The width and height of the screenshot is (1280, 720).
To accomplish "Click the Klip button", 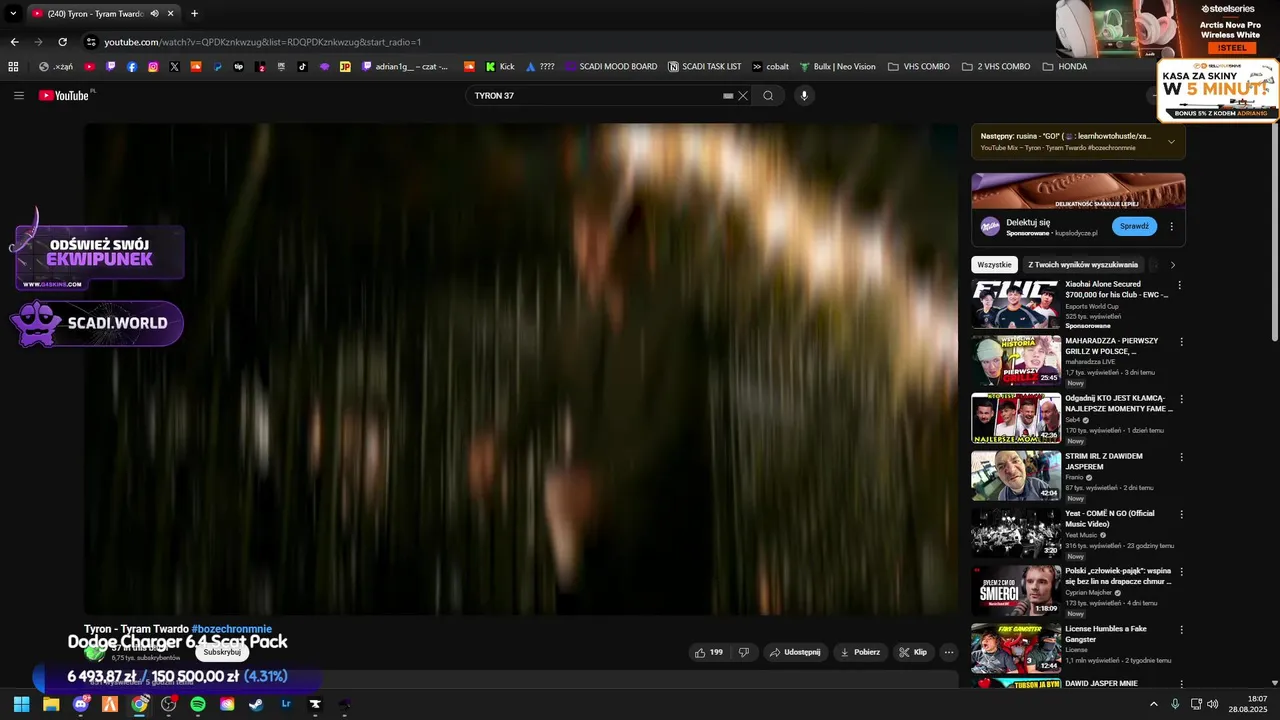I will pos(913,652).
